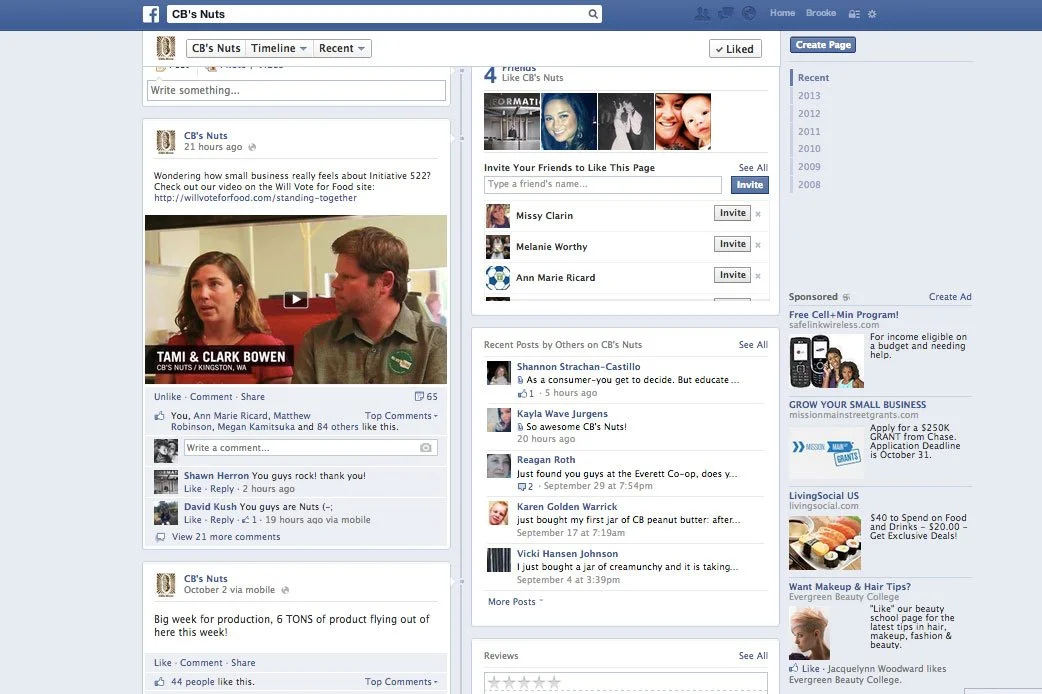Click Like under David Kush's comment
The image size is (1042, 694).
(193, 520)
